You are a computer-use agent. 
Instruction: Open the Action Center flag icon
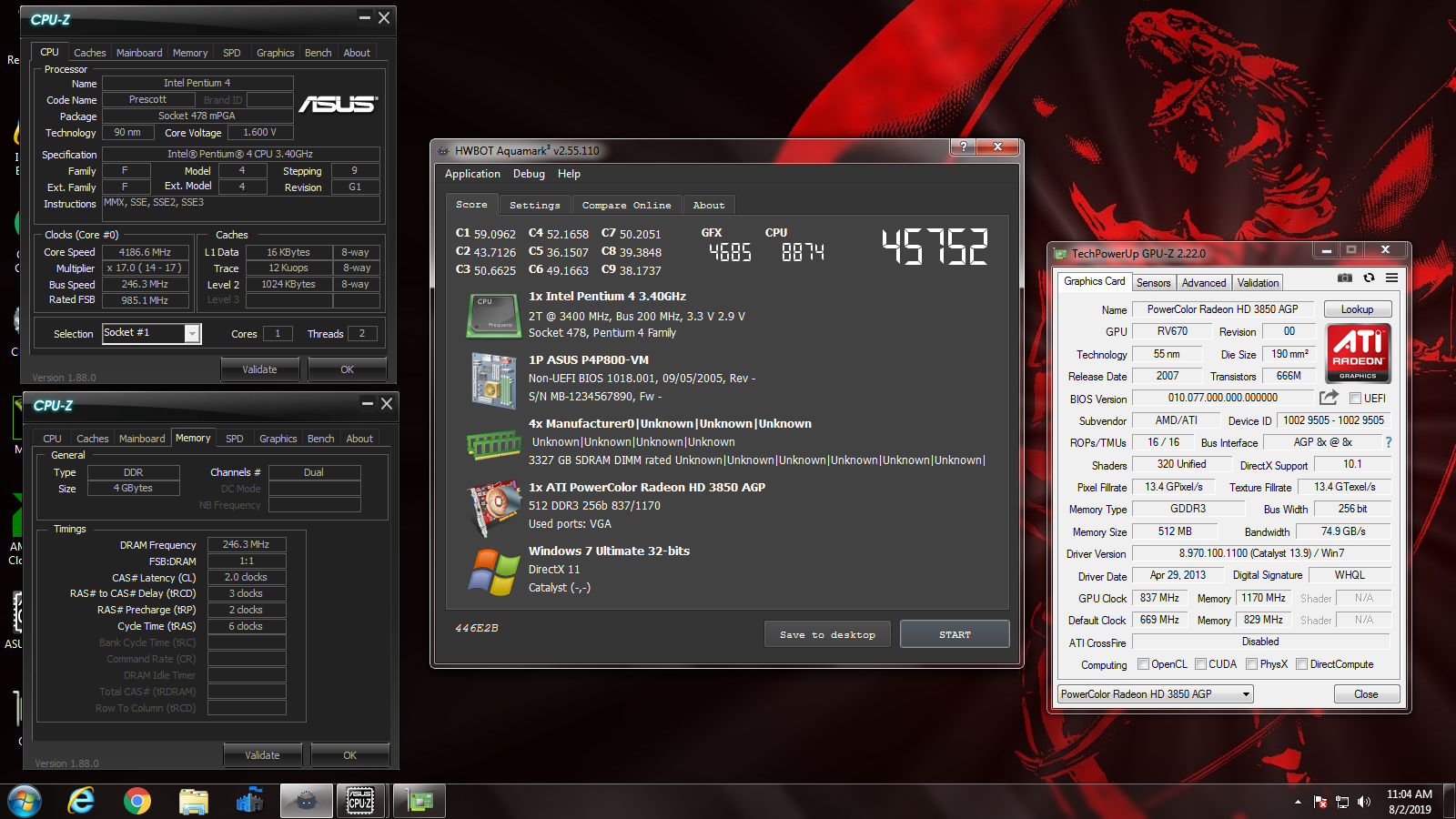1320,802
